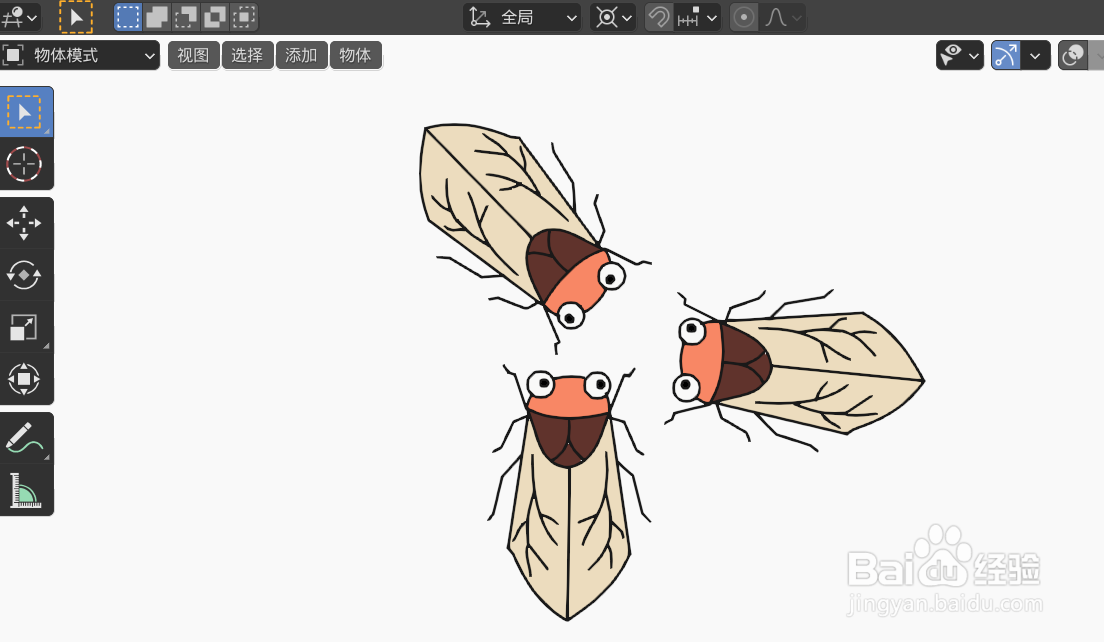Select the 3D Cursor tool

pos(25,164)
